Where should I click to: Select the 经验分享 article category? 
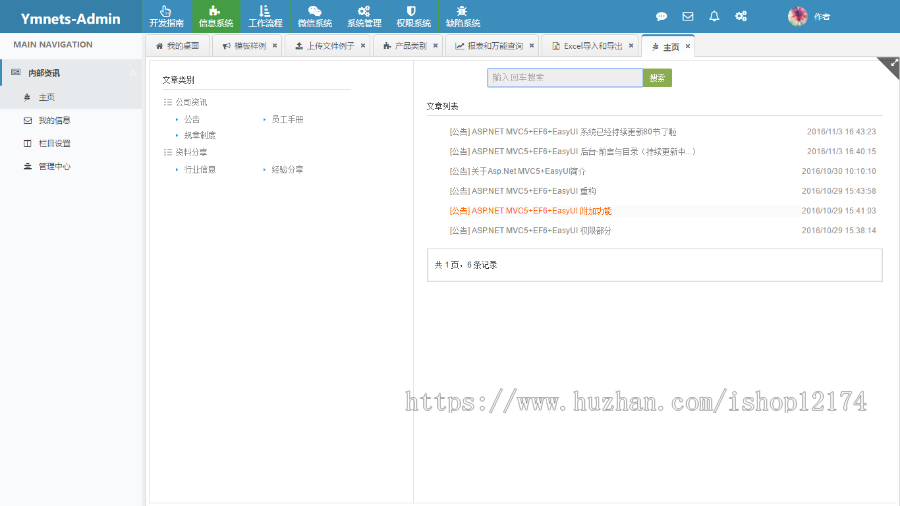pos(287,169)
